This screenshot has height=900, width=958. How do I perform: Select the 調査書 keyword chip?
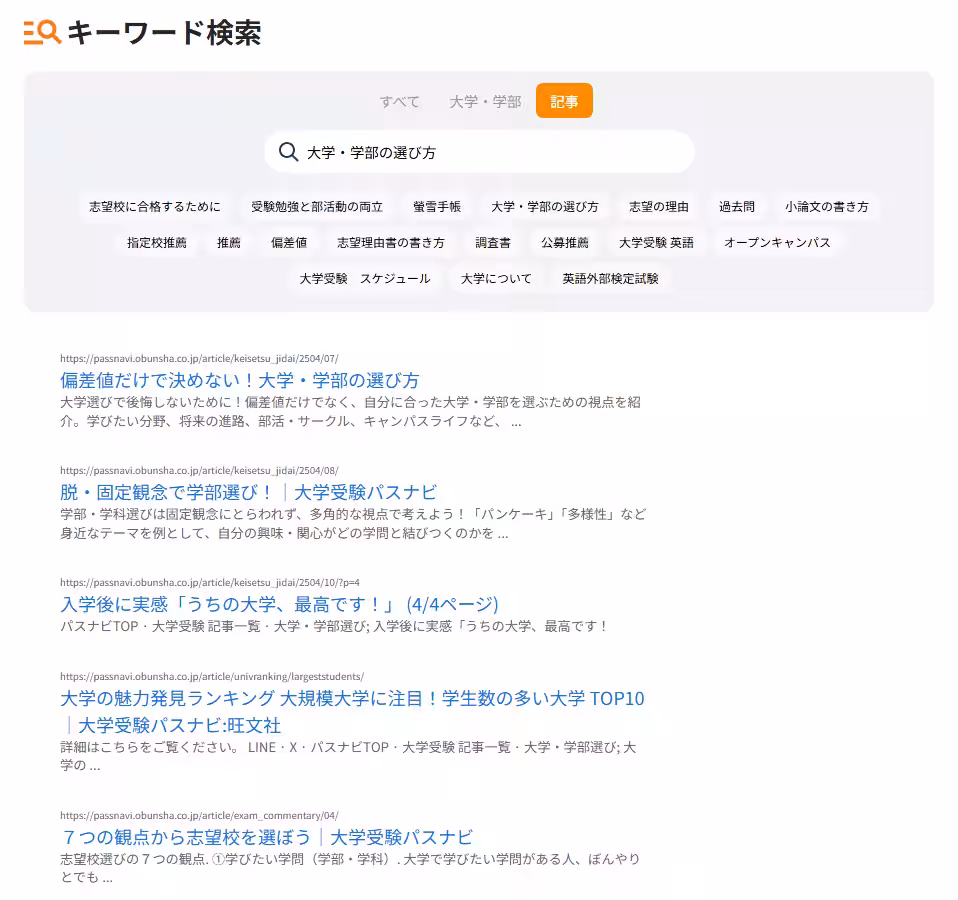(492, 242)
